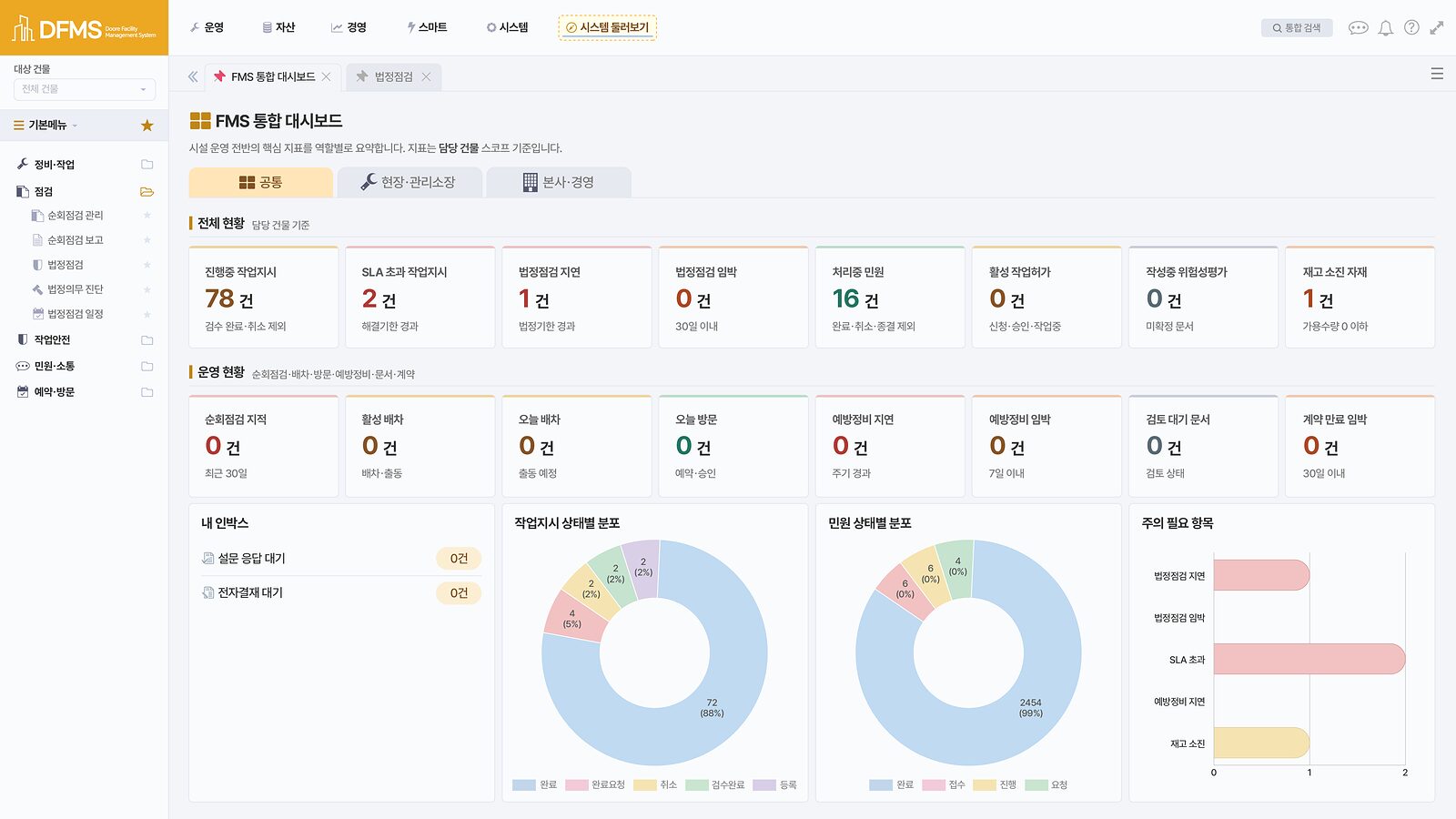Click the 시스템 둘러보기 button
Screen dimensions: 1456x819
tap(607, 27)
